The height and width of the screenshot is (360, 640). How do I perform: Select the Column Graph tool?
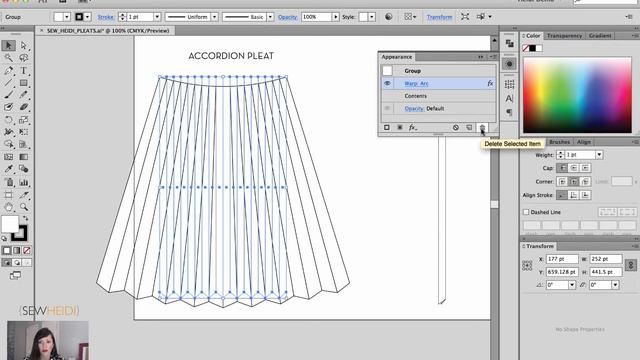(x=24, y=182)
